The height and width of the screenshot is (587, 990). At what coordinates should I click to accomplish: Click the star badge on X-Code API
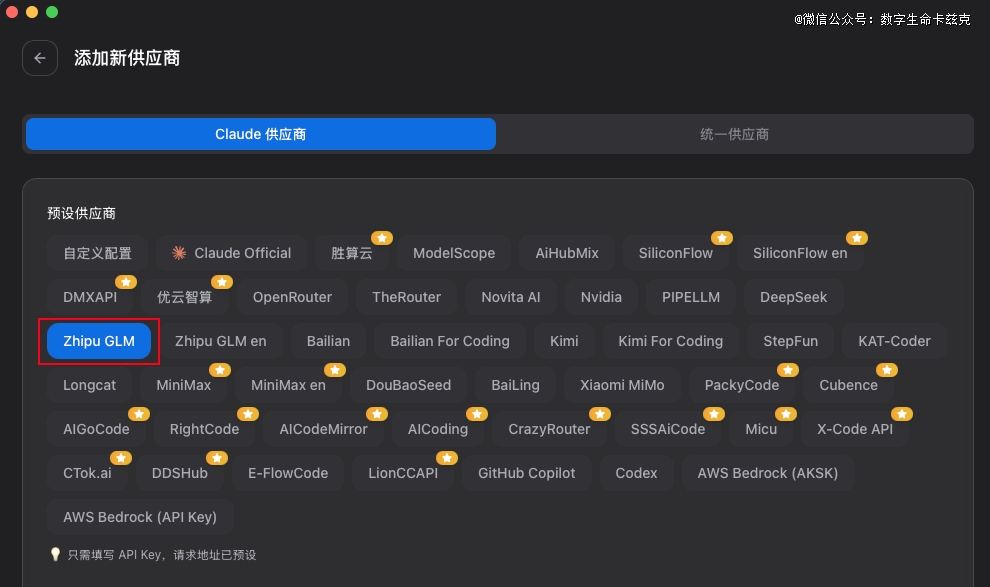(x=902, y=414)
